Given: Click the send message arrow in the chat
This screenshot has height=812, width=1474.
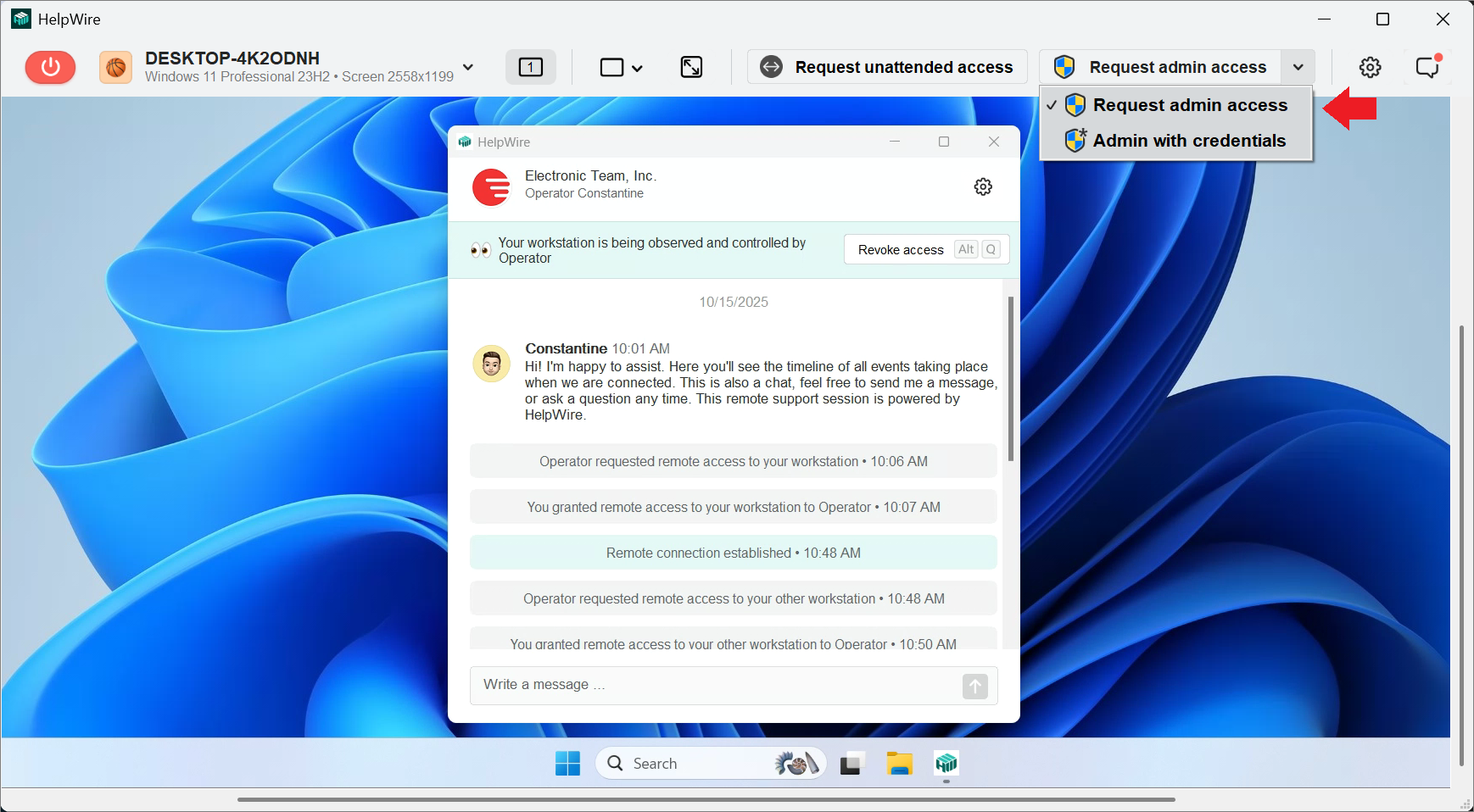Looking at the screenshot, I should coord(974,687).
